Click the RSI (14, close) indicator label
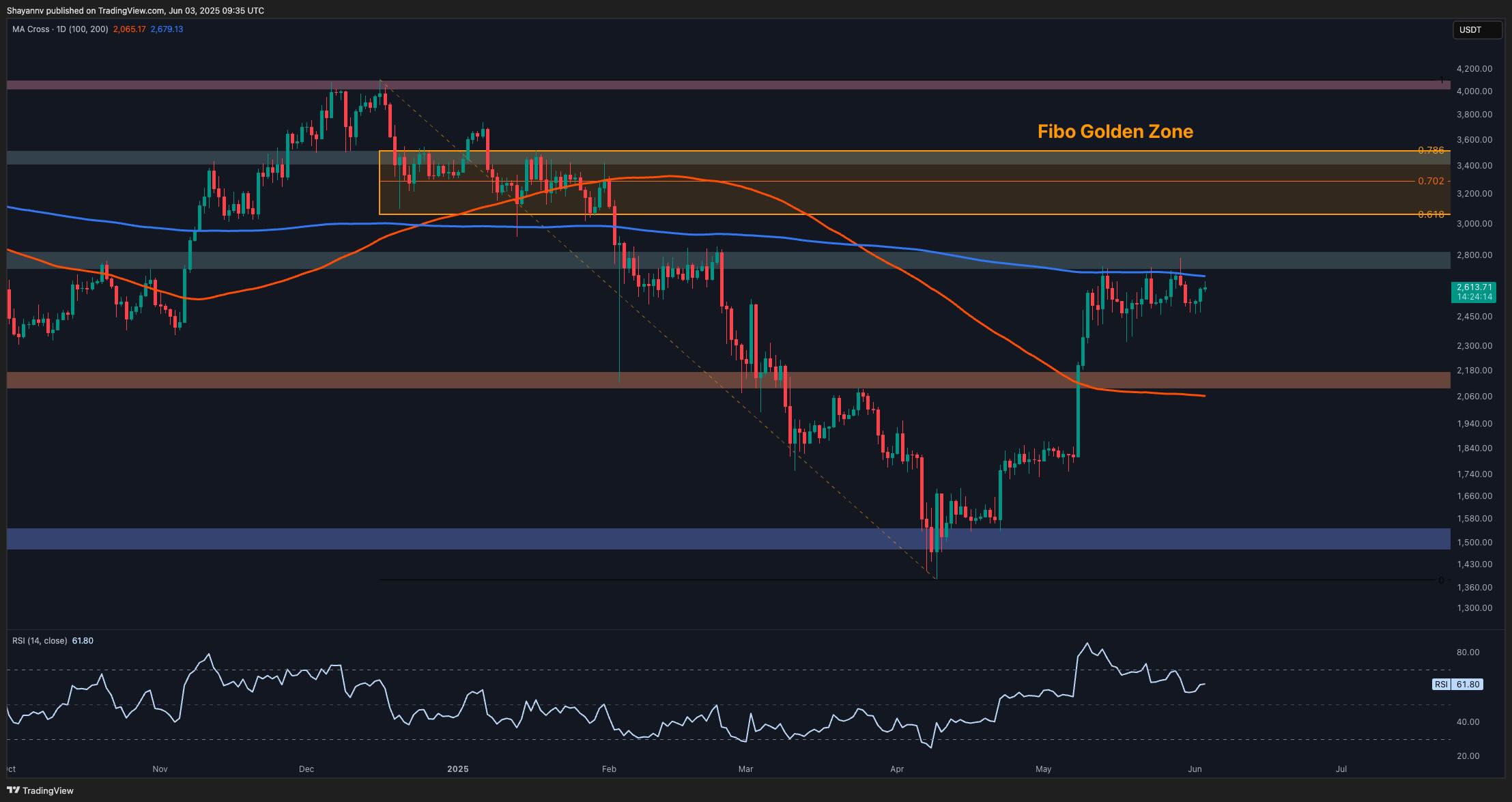Image resolution: width=1512 pixels, height=802 pixels. pos(40,640)
